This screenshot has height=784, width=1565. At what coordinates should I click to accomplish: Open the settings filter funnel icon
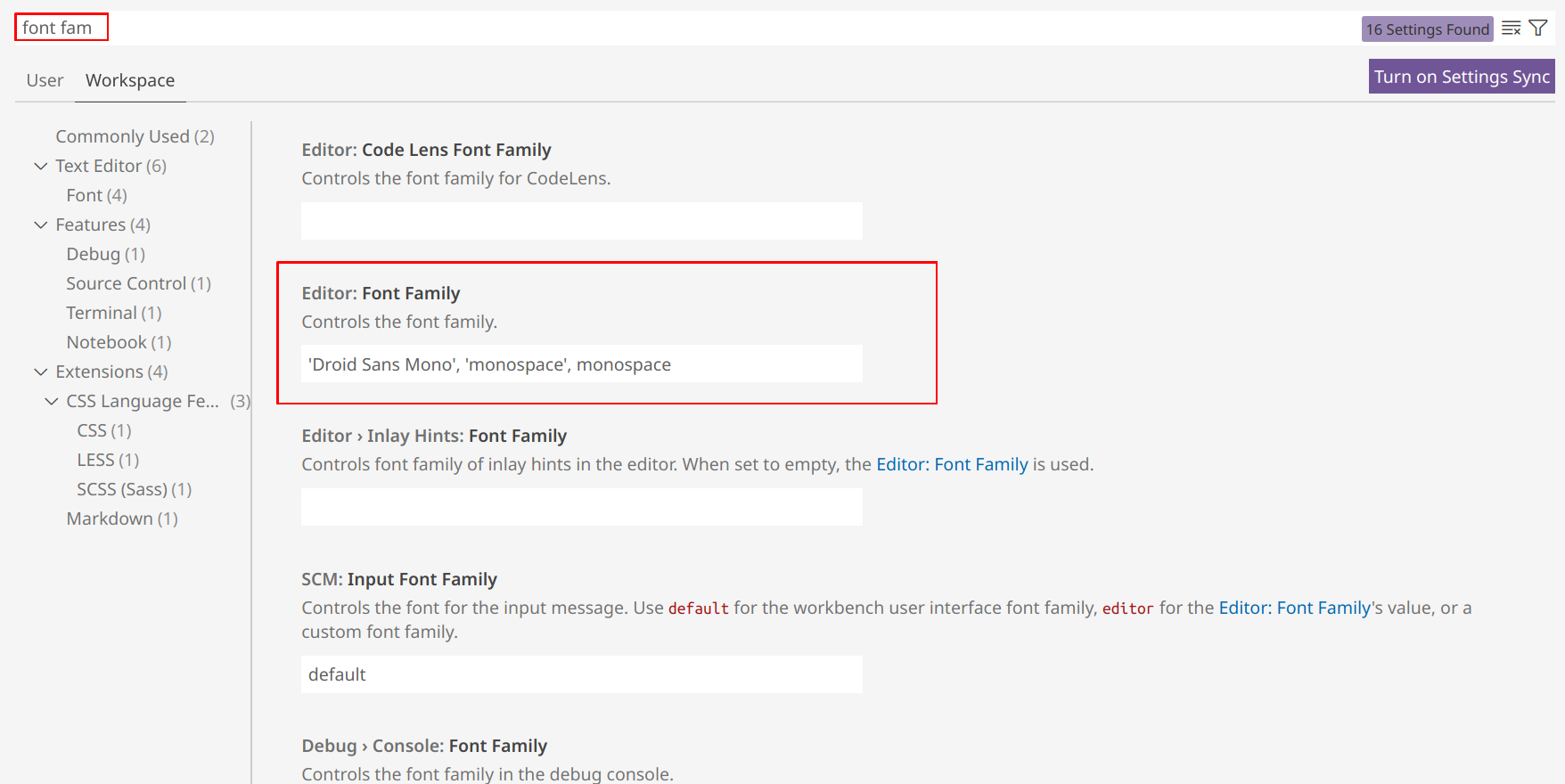(1538, 29)
